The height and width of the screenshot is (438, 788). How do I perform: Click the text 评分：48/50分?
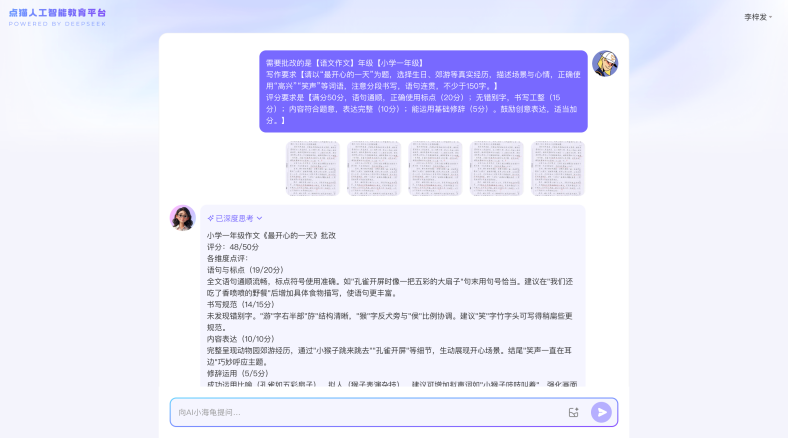(233, 247)
